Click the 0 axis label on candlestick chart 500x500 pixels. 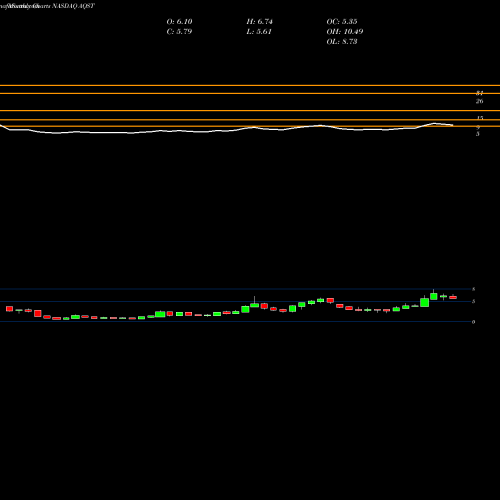point(473,322)
